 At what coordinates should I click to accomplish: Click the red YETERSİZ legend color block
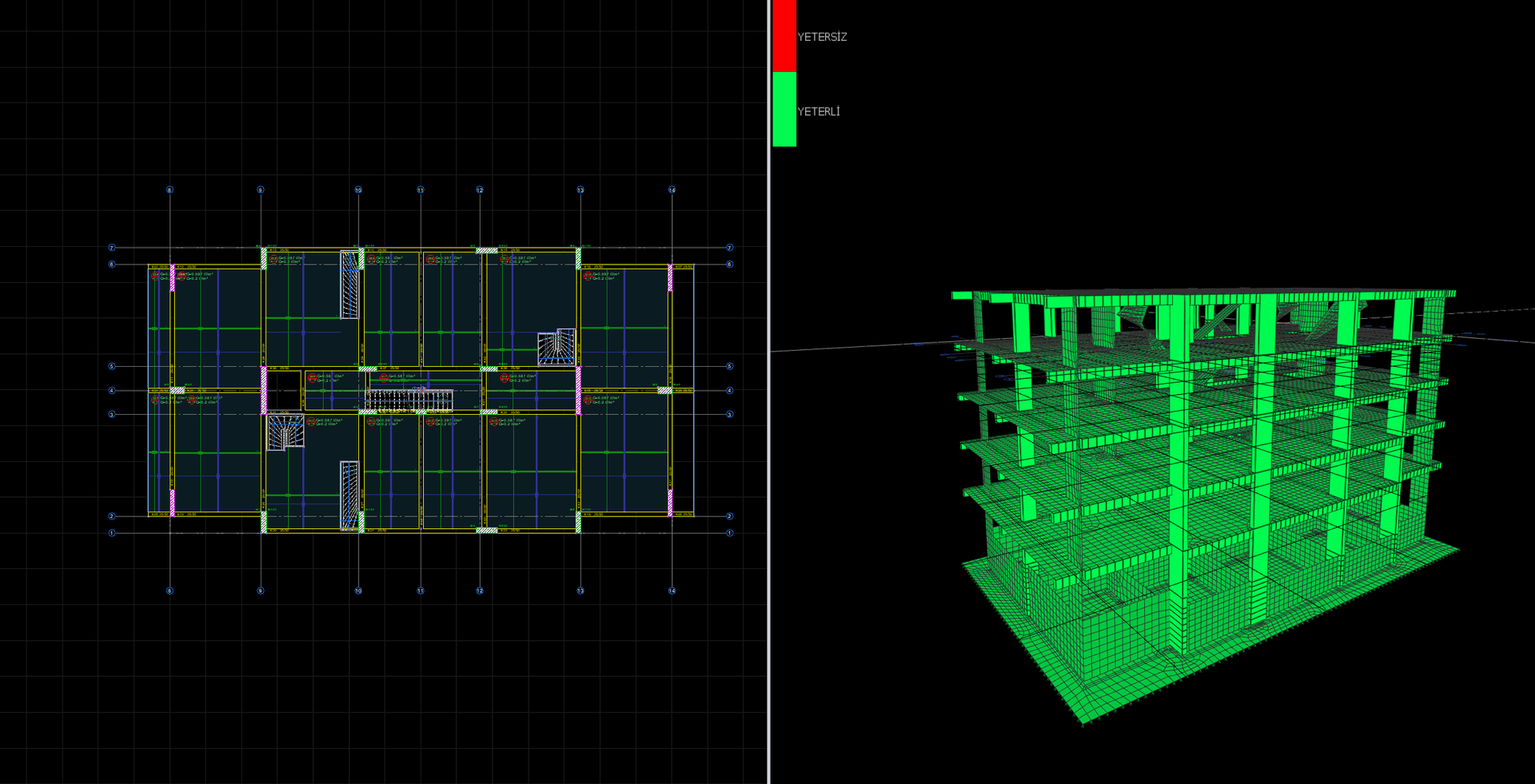coord(784,35)
